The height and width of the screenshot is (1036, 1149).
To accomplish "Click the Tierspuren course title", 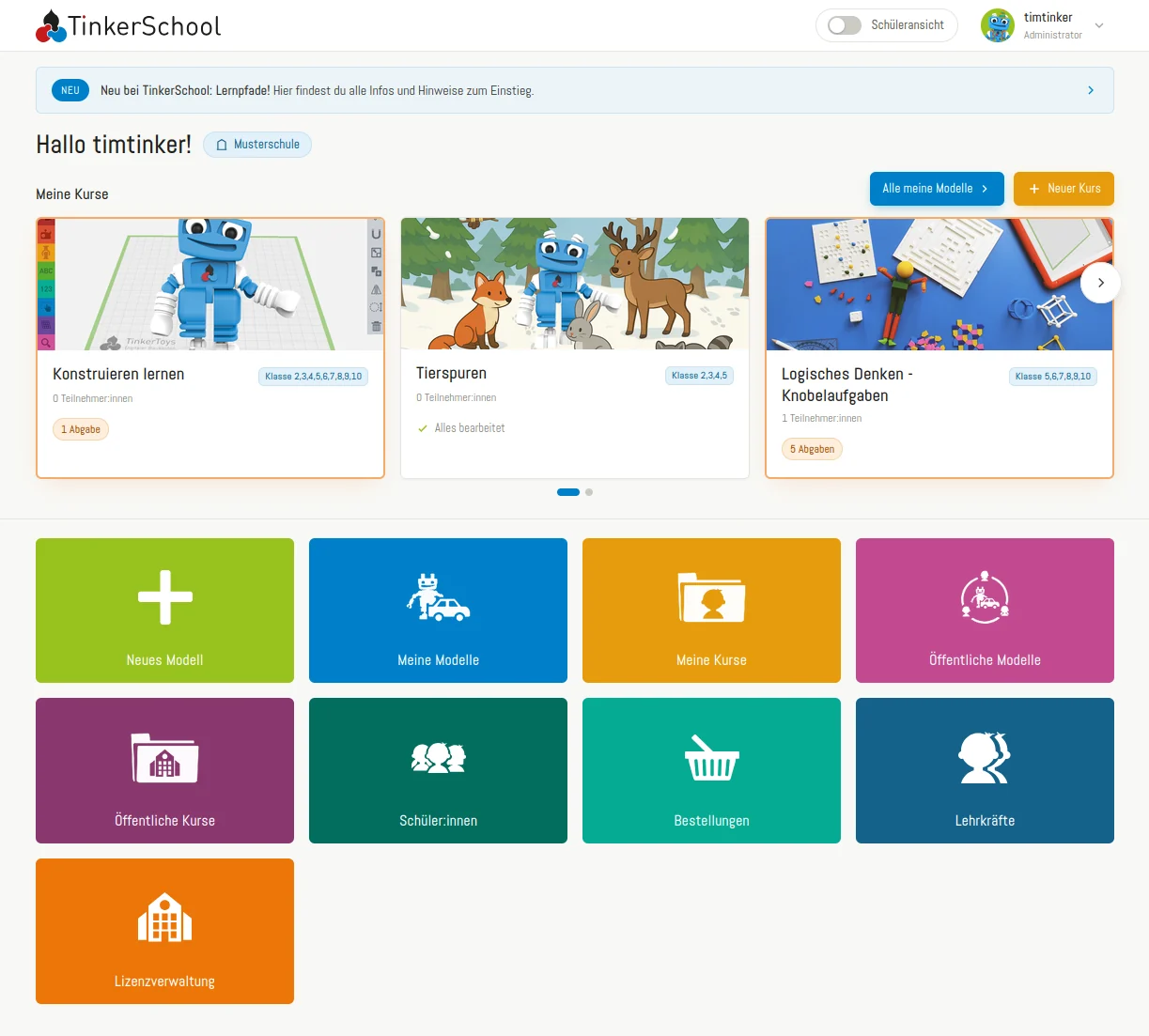I will [451, 373].
